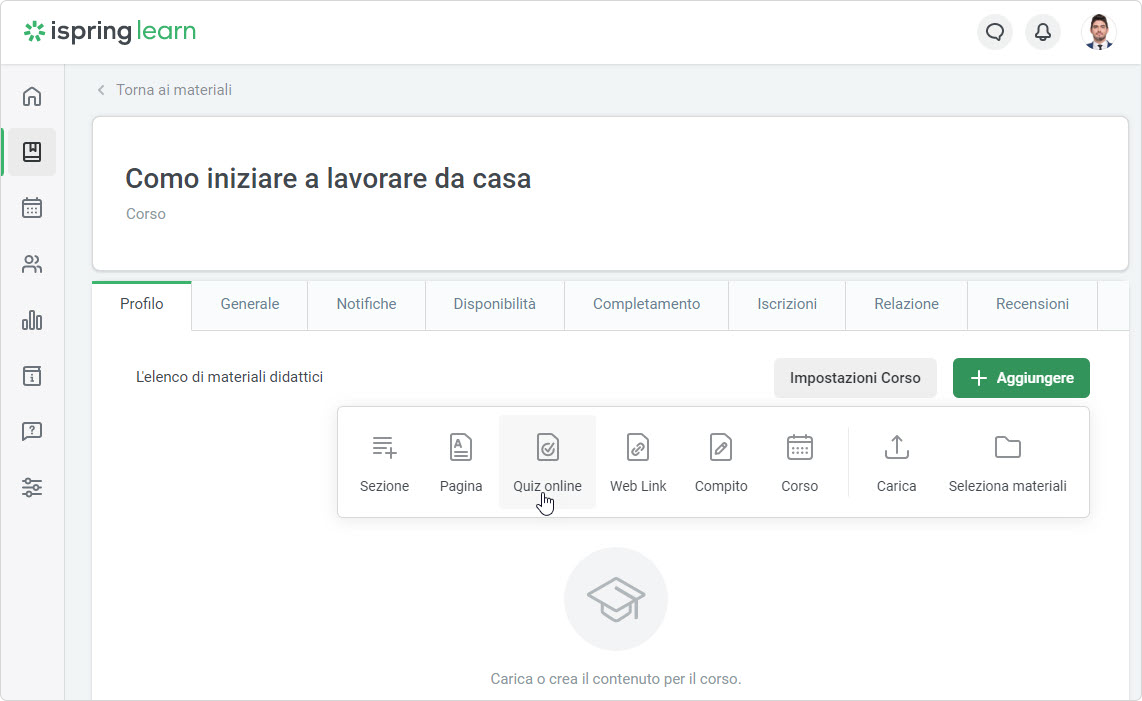Choose Pagina in the add menu
The image size is (1142, 701).
click(461, 463)
